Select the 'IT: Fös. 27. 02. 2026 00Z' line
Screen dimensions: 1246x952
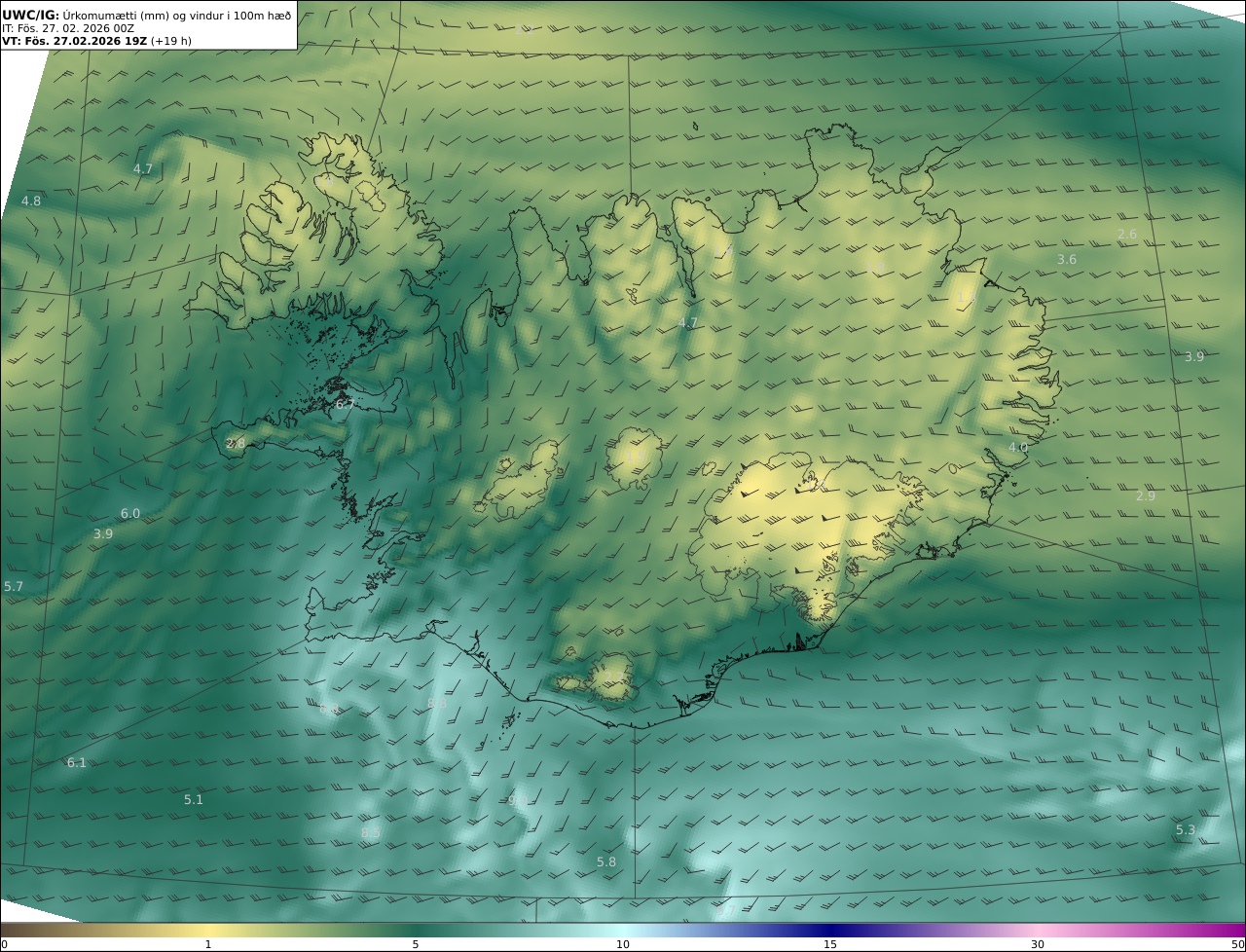click(x=68, y=28)
